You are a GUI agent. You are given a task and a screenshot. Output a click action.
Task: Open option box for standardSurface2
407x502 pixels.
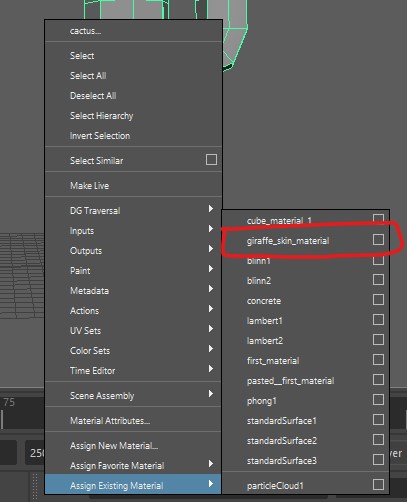tap(378, 439)
